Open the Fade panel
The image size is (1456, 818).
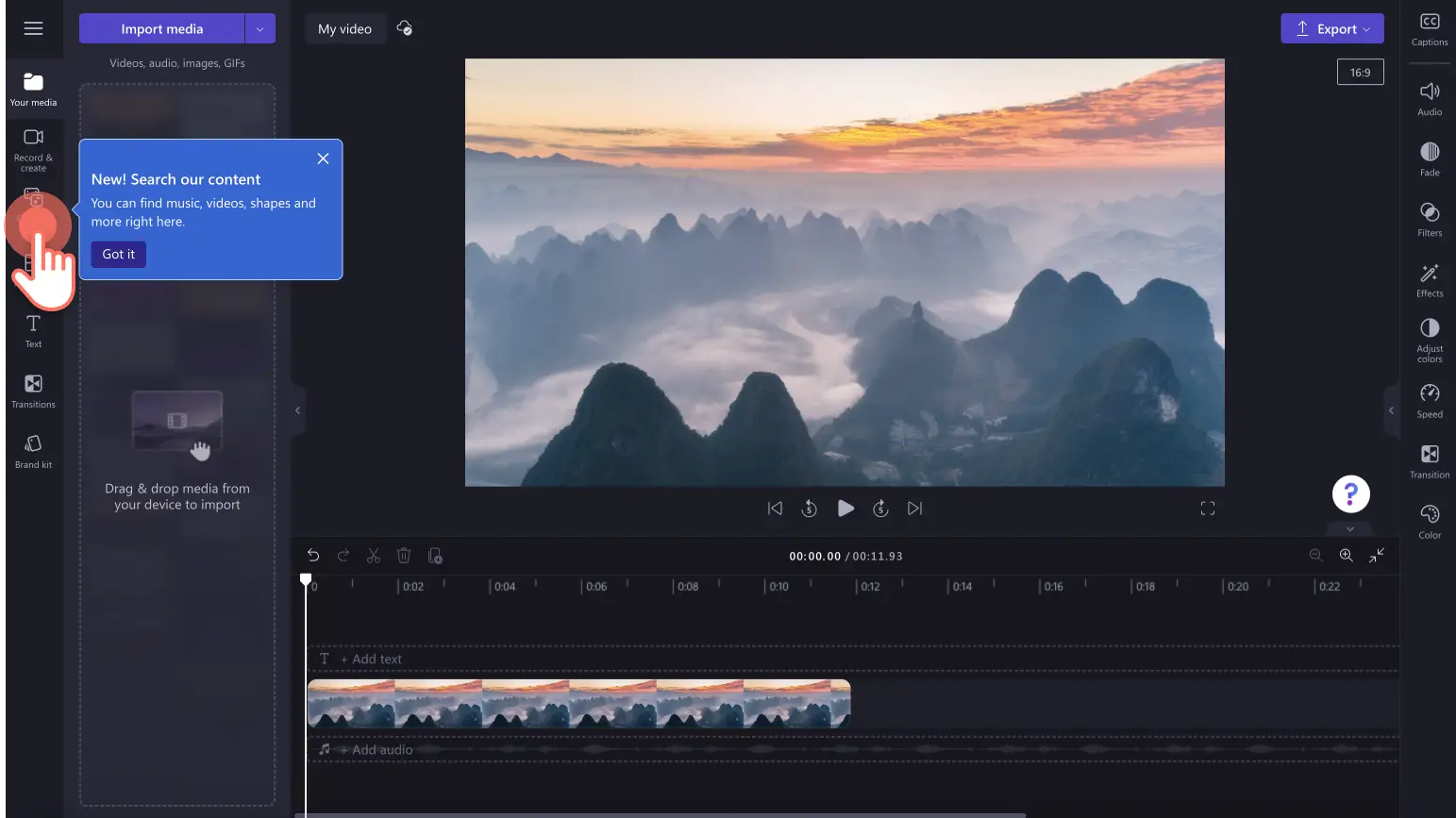pos(1430,159)
